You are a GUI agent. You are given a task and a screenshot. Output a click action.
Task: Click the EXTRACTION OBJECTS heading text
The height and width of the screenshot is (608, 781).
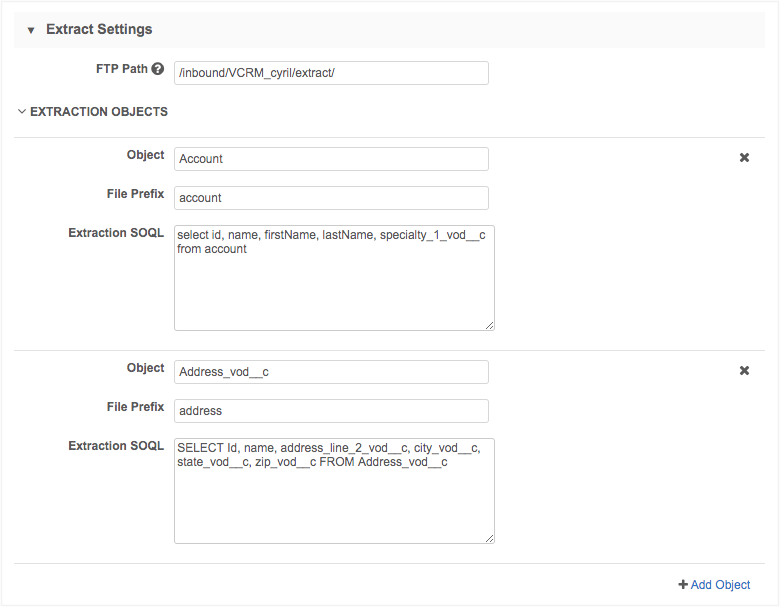98,112
